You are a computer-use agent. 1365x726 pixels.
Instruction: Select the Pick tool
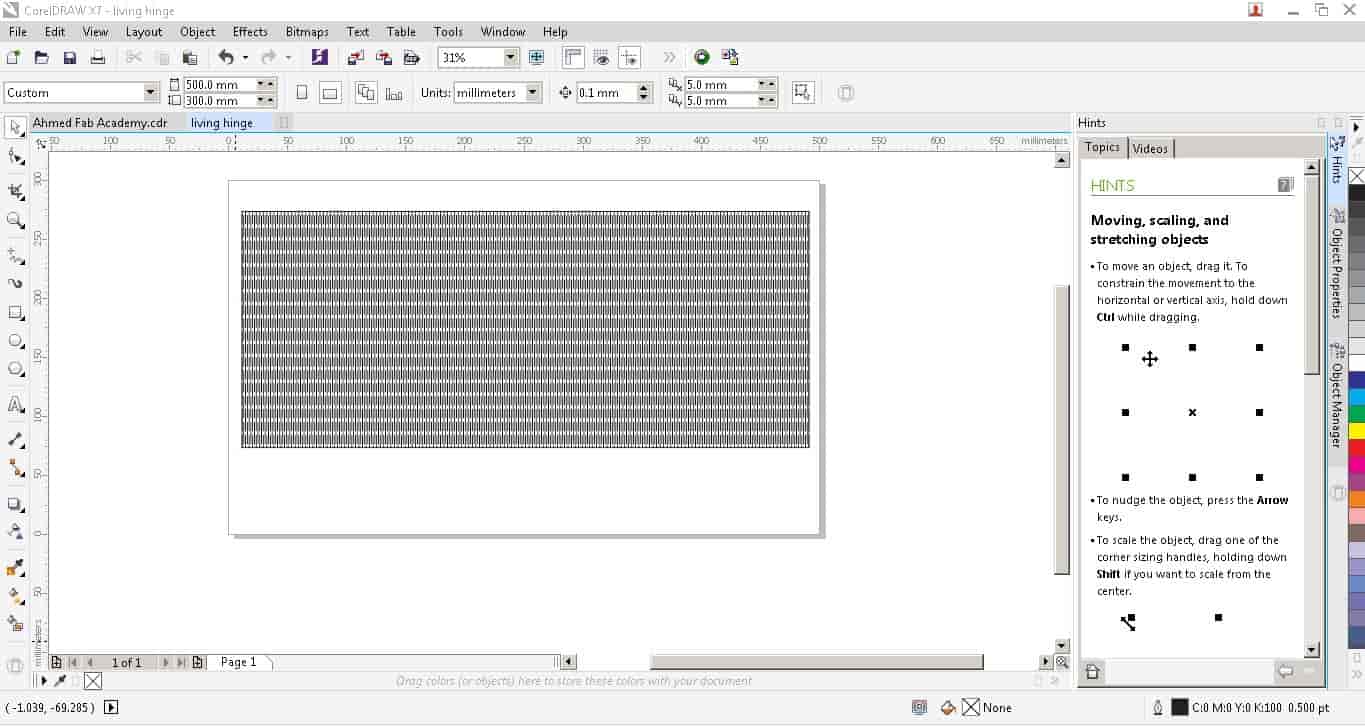click(x=16, y=127)
